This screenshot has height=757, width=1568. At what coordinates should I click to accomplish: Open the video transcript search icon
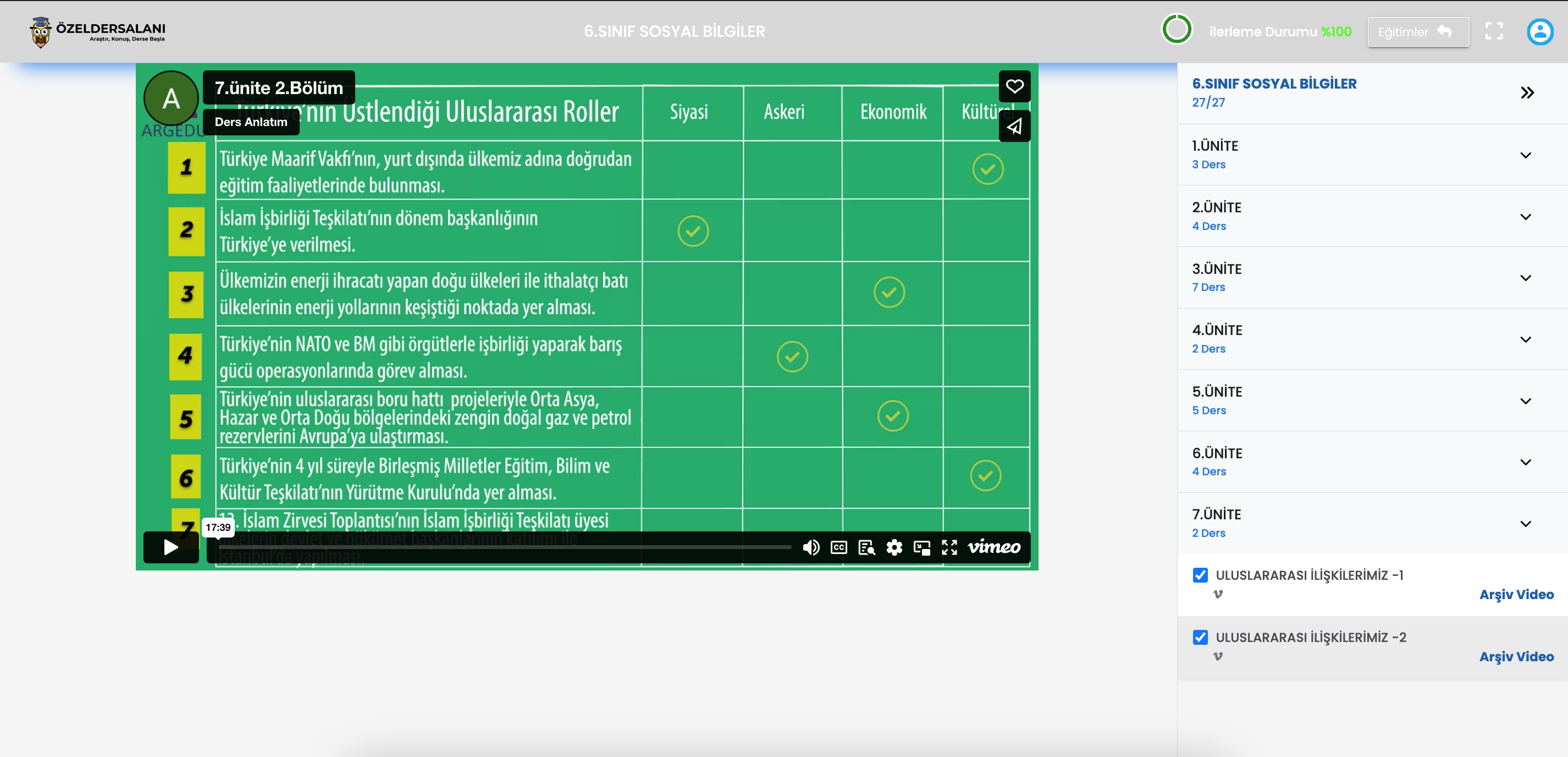click(x=866, y=547)
